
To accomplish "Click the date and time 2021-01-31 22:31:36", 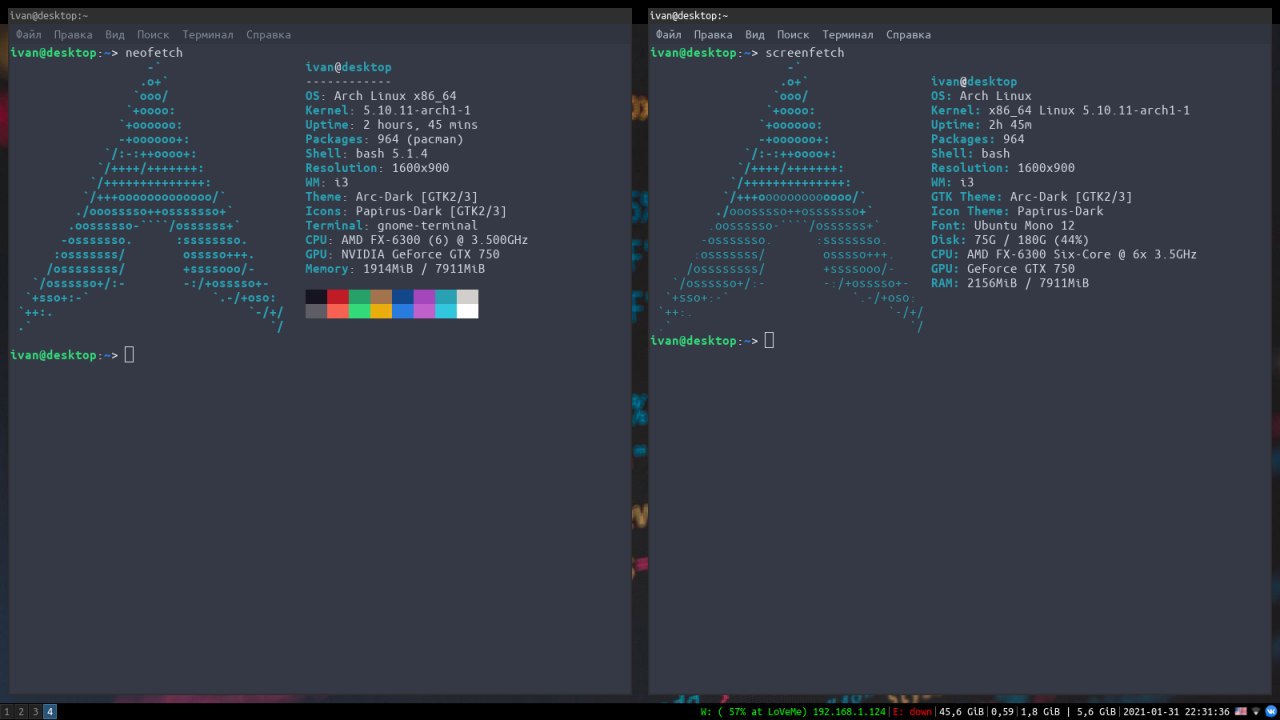I will [x=1177, y=712].
